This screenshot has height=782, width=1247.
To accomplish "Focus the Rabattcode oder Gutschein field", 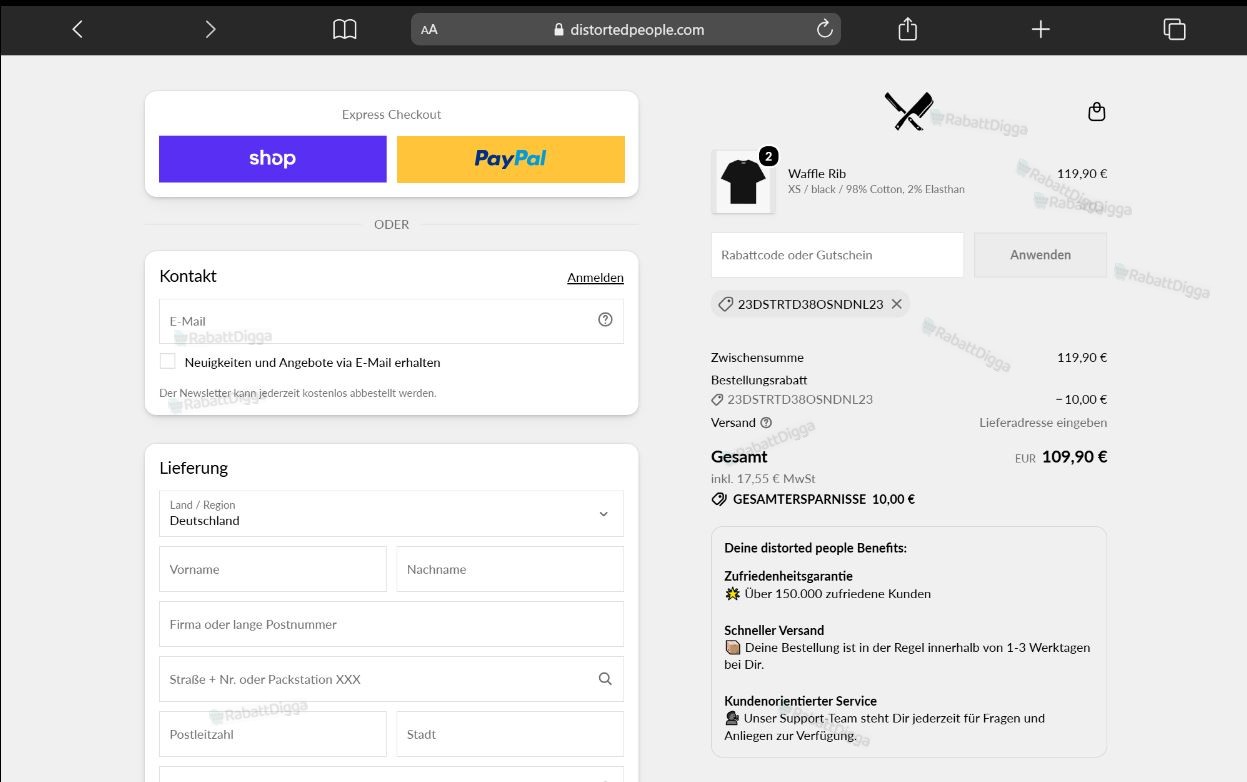I will point(837,255).
